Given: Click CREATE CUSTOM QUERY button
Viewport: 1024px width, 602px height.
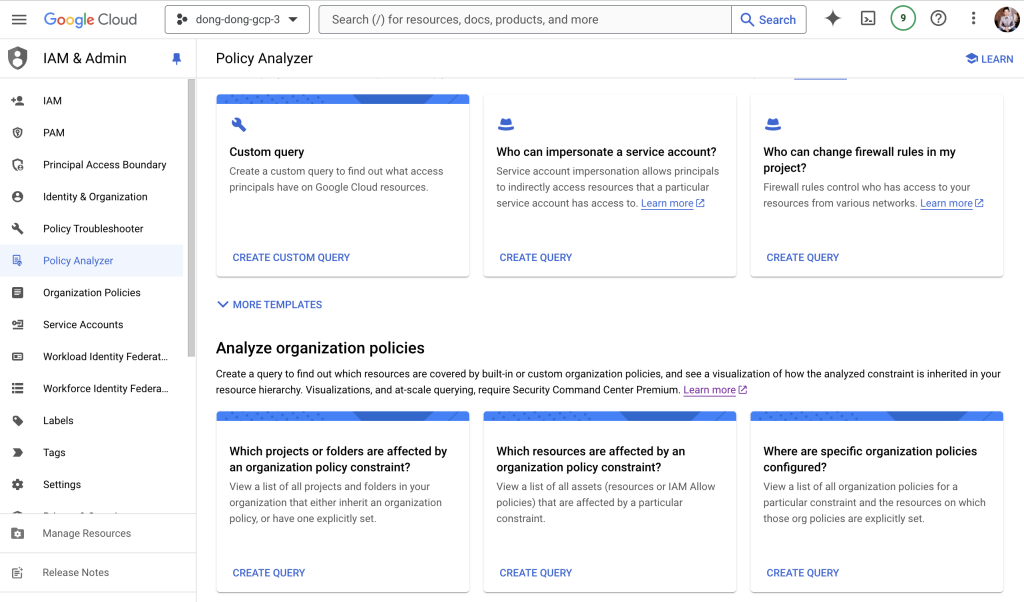Looking at the screenshot, I should click(291, 257).
